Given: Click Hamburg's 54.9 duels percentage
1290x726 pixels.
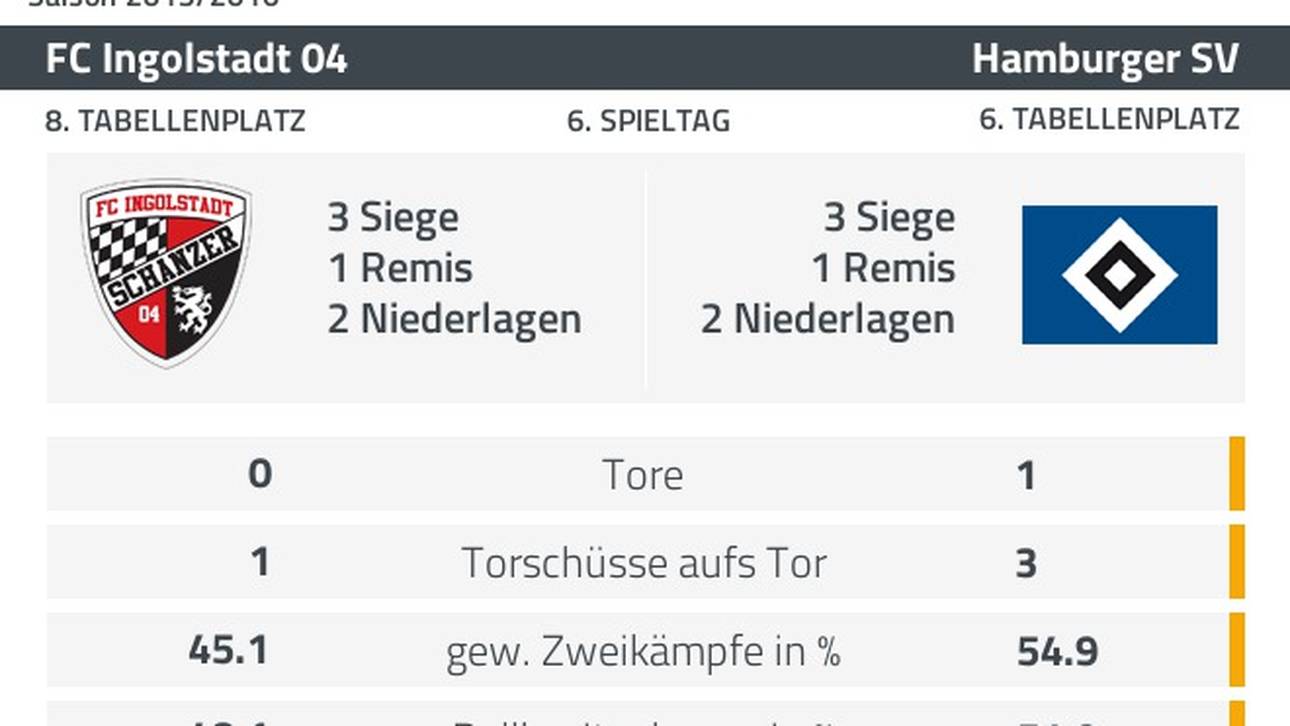Looking at the screenshot, I should tap(1057, 651).
